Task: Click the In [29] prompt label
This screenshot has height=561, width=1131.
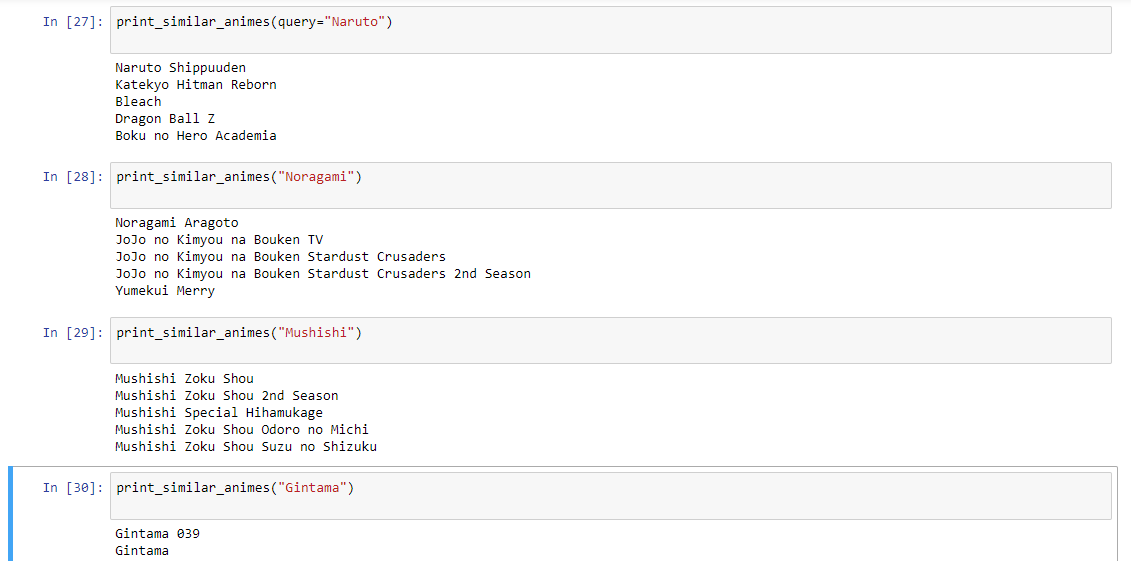Action: pos(73,332)
